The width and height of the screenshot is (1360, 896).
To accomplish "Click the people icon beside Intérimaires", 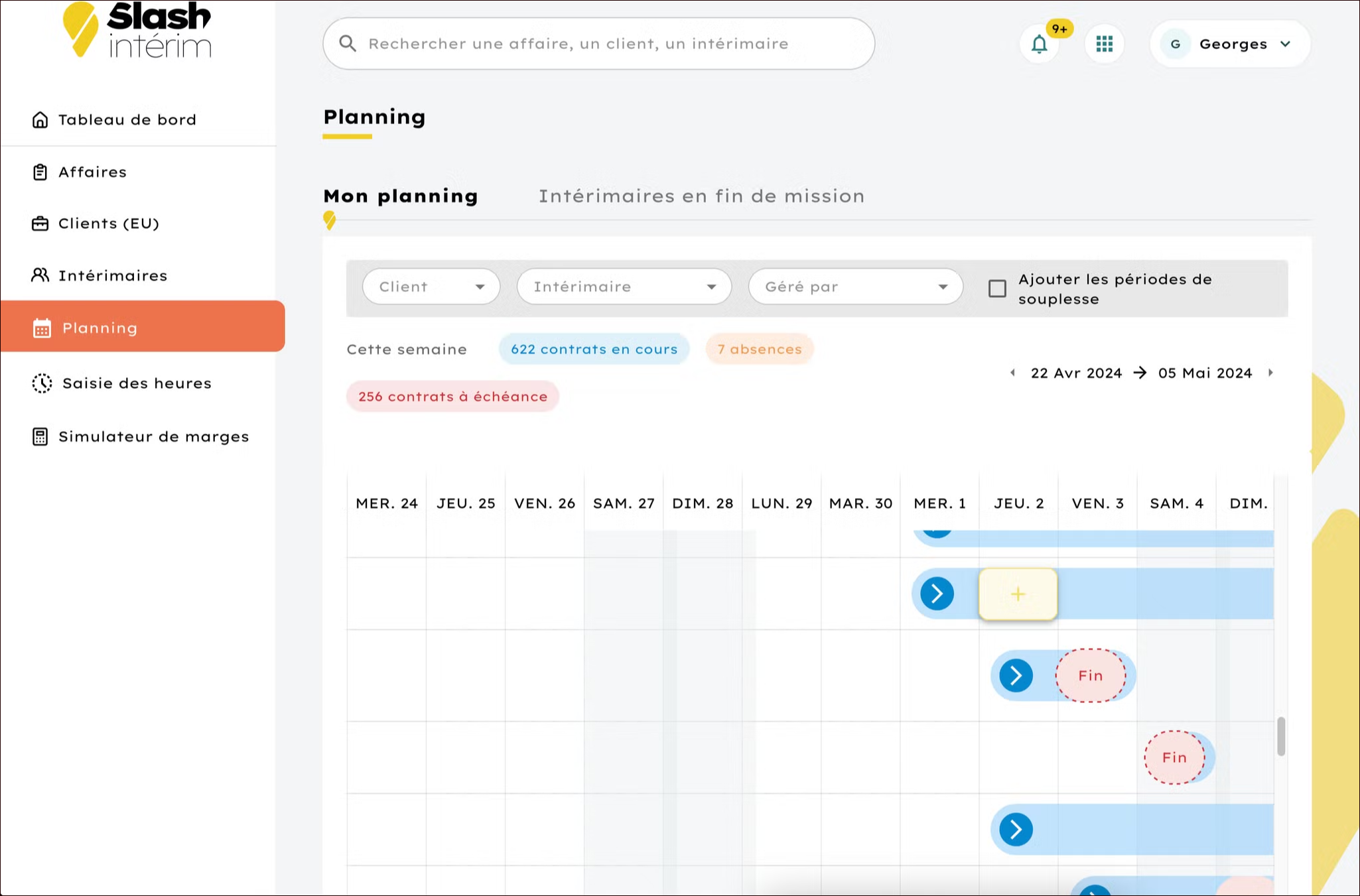I will pos(40,275).
